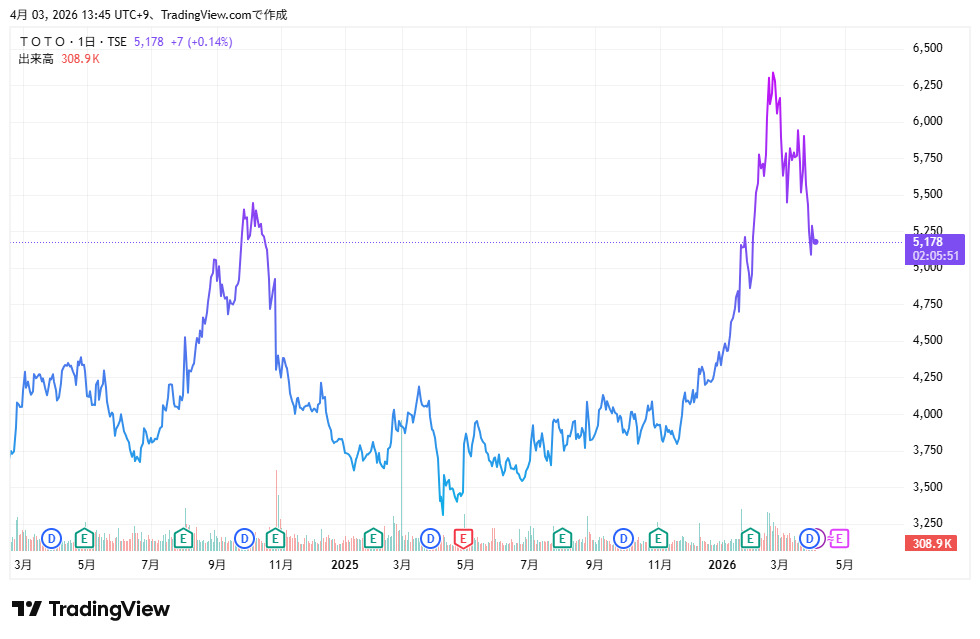Select the pink upcoming earnings "E" marker at far right
Screen dimensions: 980x639
[x=838, y=538]
